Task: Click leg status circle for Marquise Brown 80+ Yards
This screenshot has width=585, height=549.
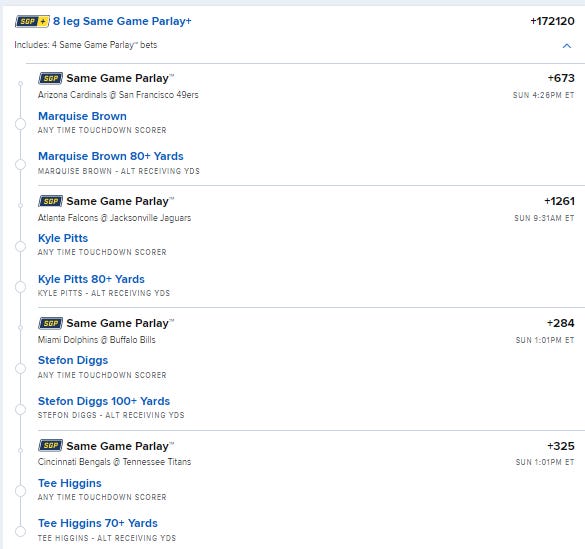Action: click(x=21, y=164)
